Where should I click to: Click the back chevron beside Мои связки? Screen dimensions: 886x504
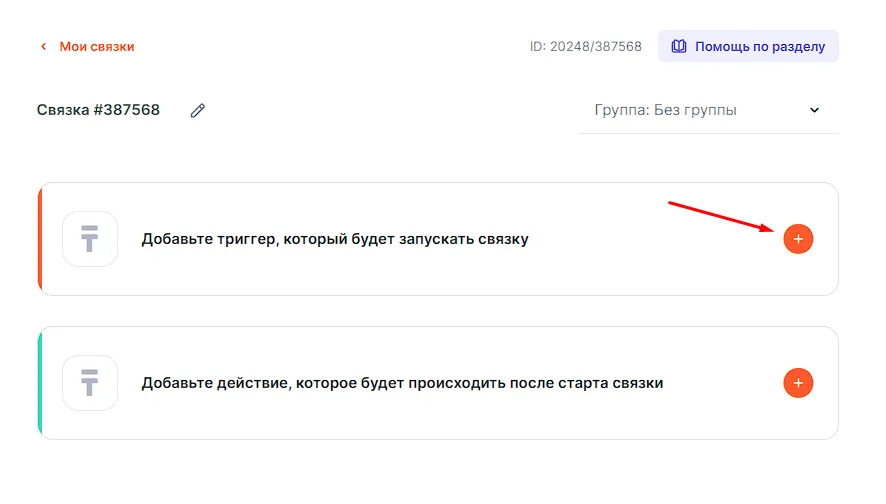coord(43,47)
